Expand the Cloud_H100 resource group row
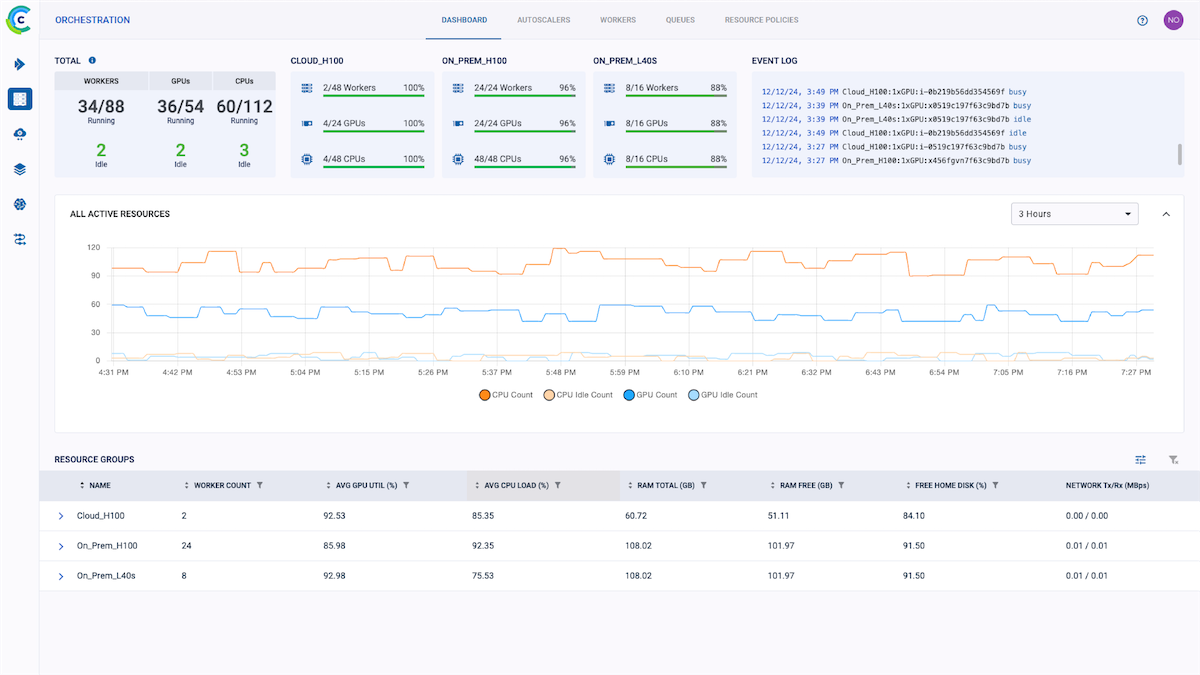1200x675 pixels. pyautogui.click(x=61, y=516)
